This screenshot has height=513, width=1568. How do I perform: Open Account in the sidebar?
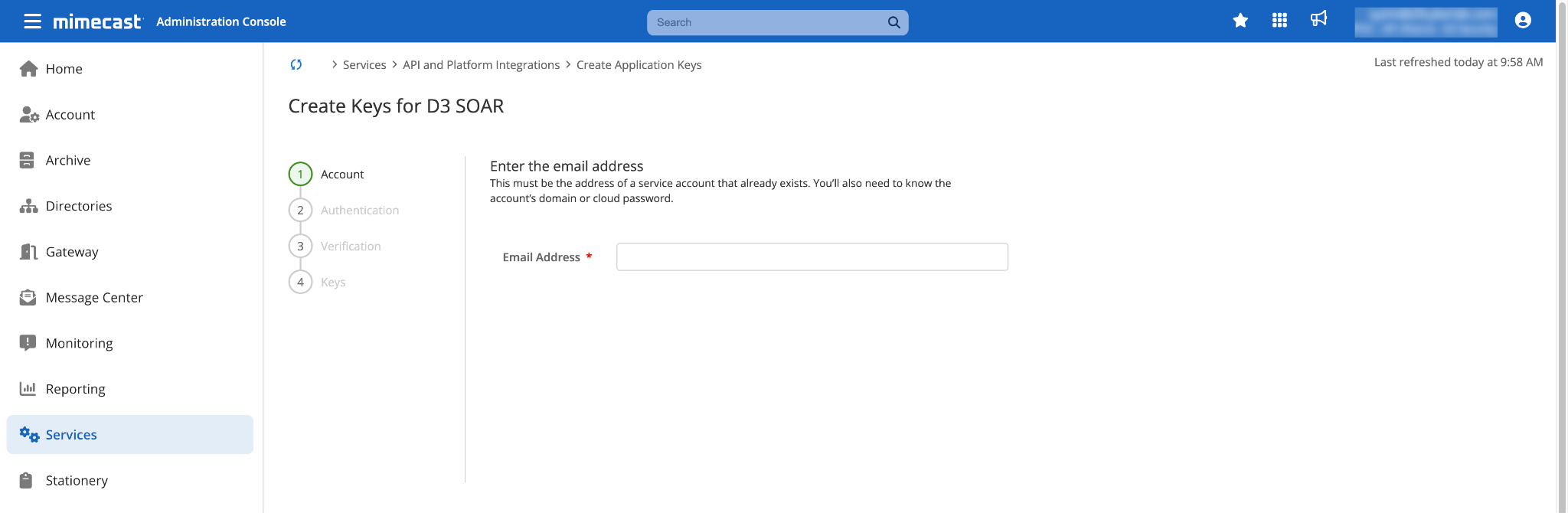click(70, 115)
